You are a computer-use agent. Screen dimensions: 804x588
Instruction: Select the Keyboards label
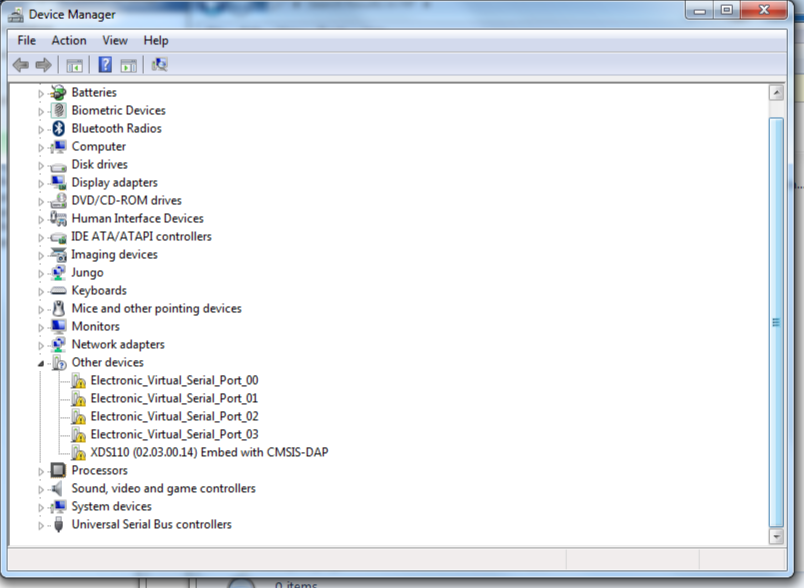pyautogui.click(x=99, y=291)
